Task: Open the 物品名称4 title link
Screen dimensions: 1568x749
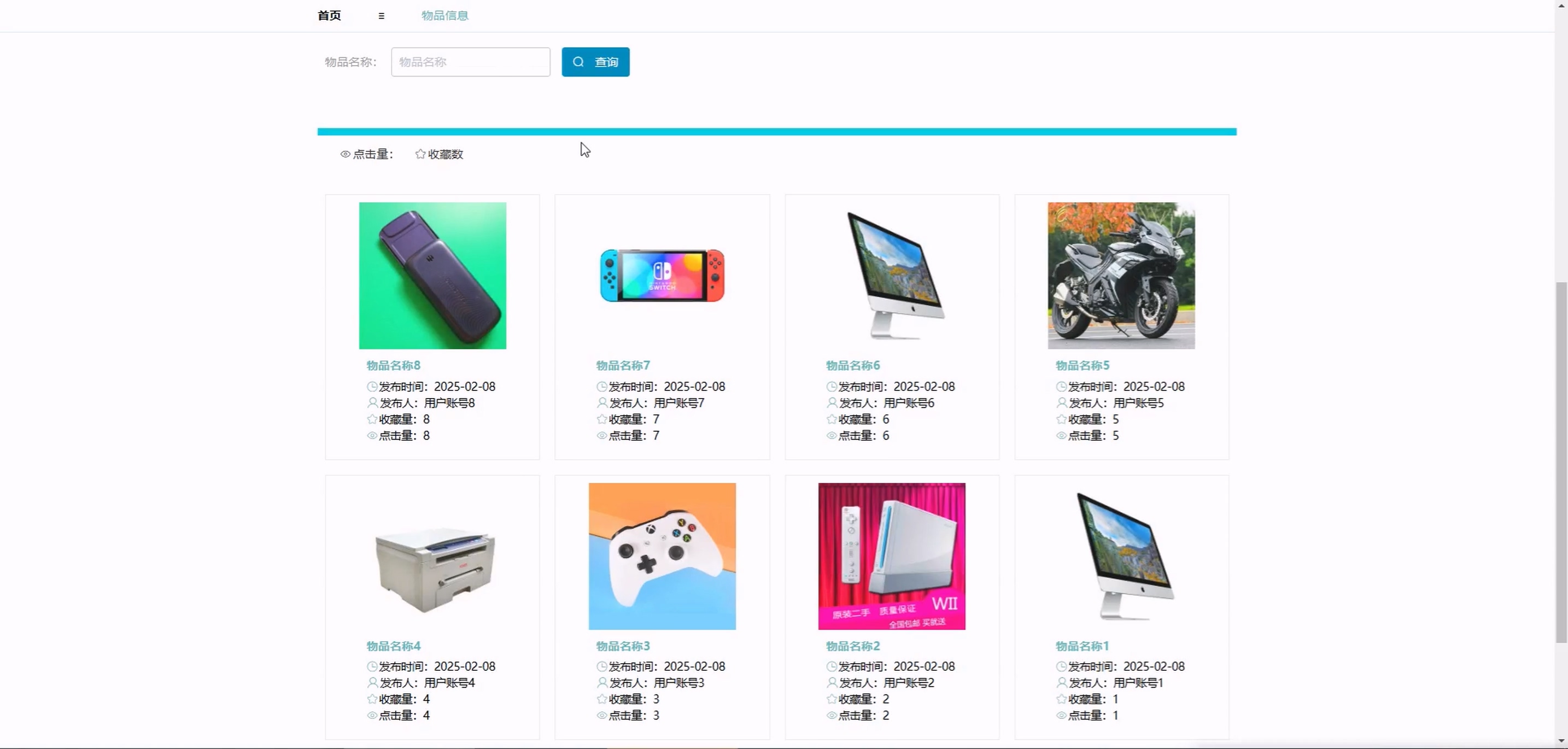Action: (x=393, y=646)
